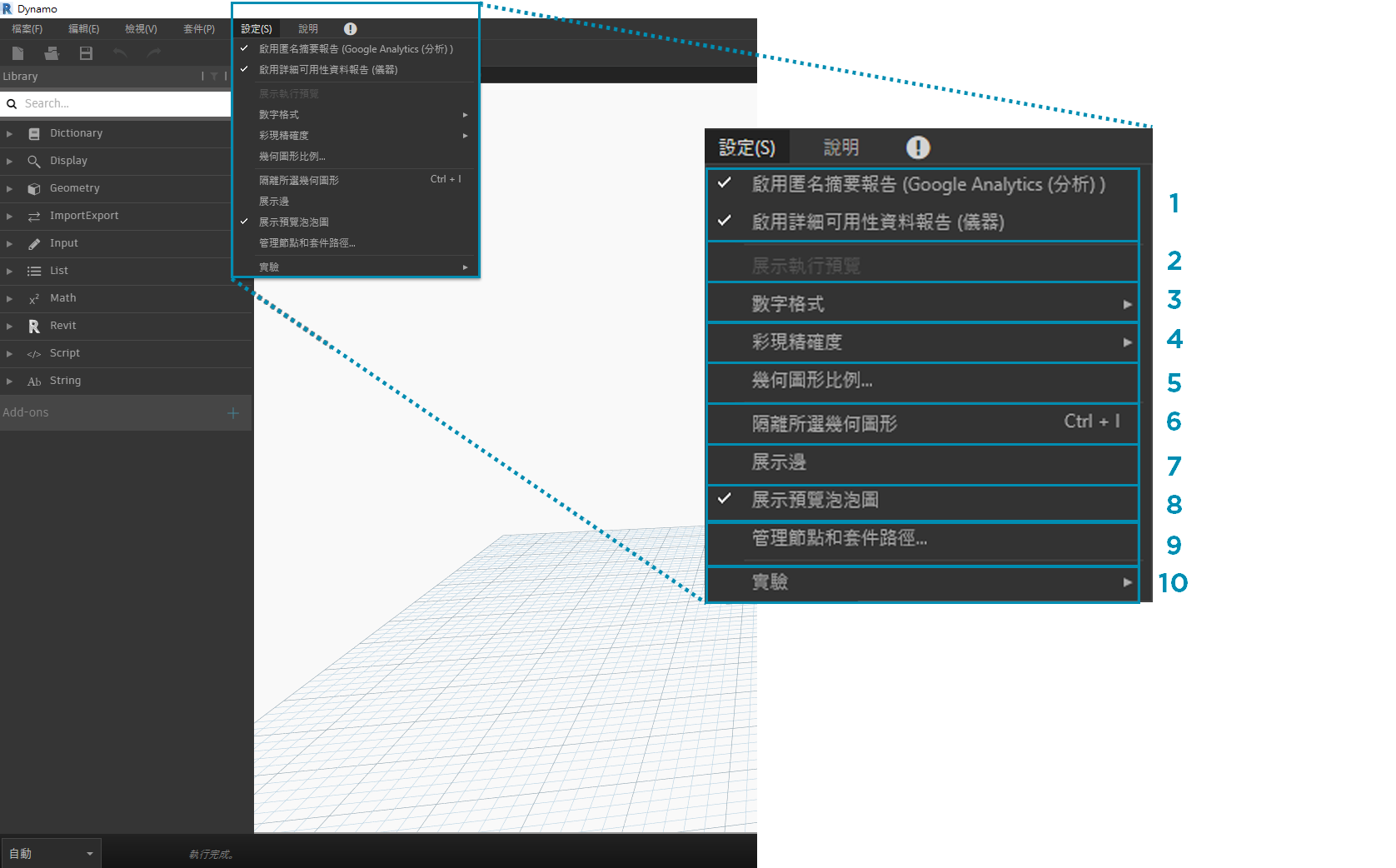Open 實驗 submenu arrow in enlarged callout

point(1128,582)
